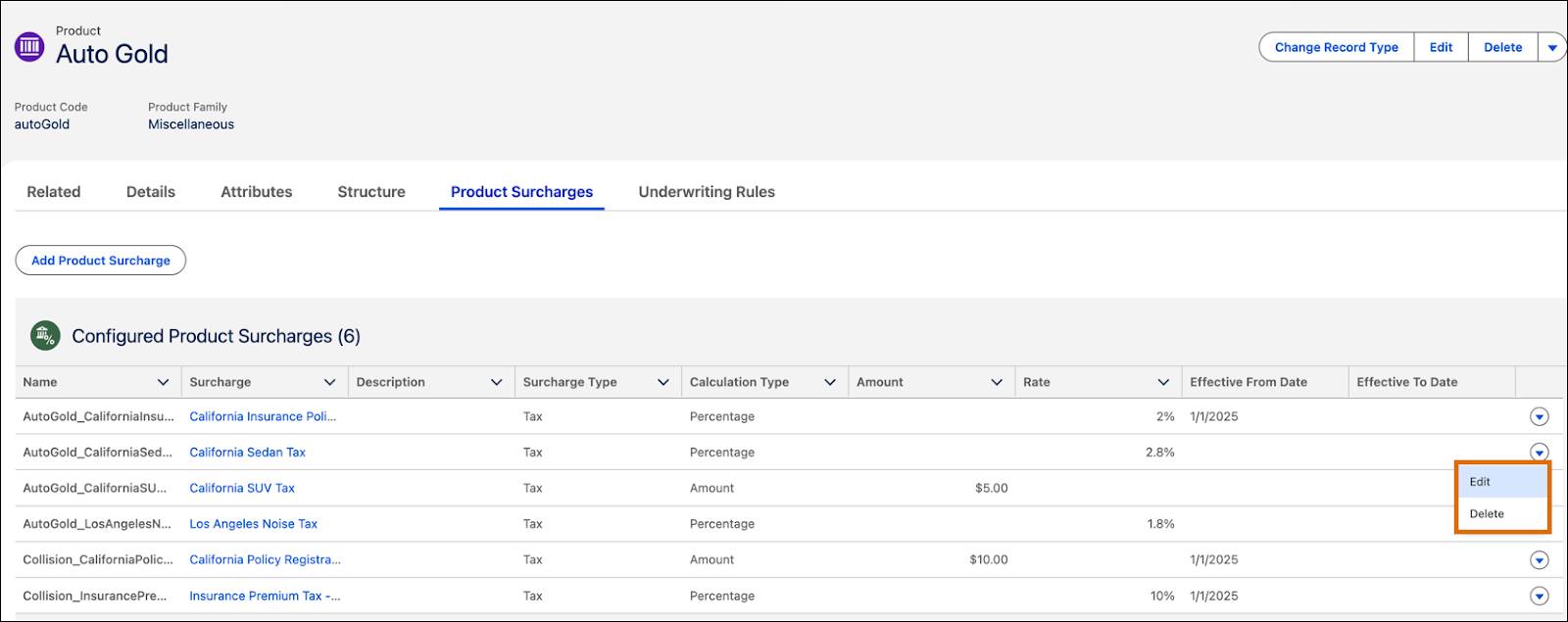Open row actions for AutoGold_CaliforniaInsu row
1568x622 pixels.
pos(1539,417)
